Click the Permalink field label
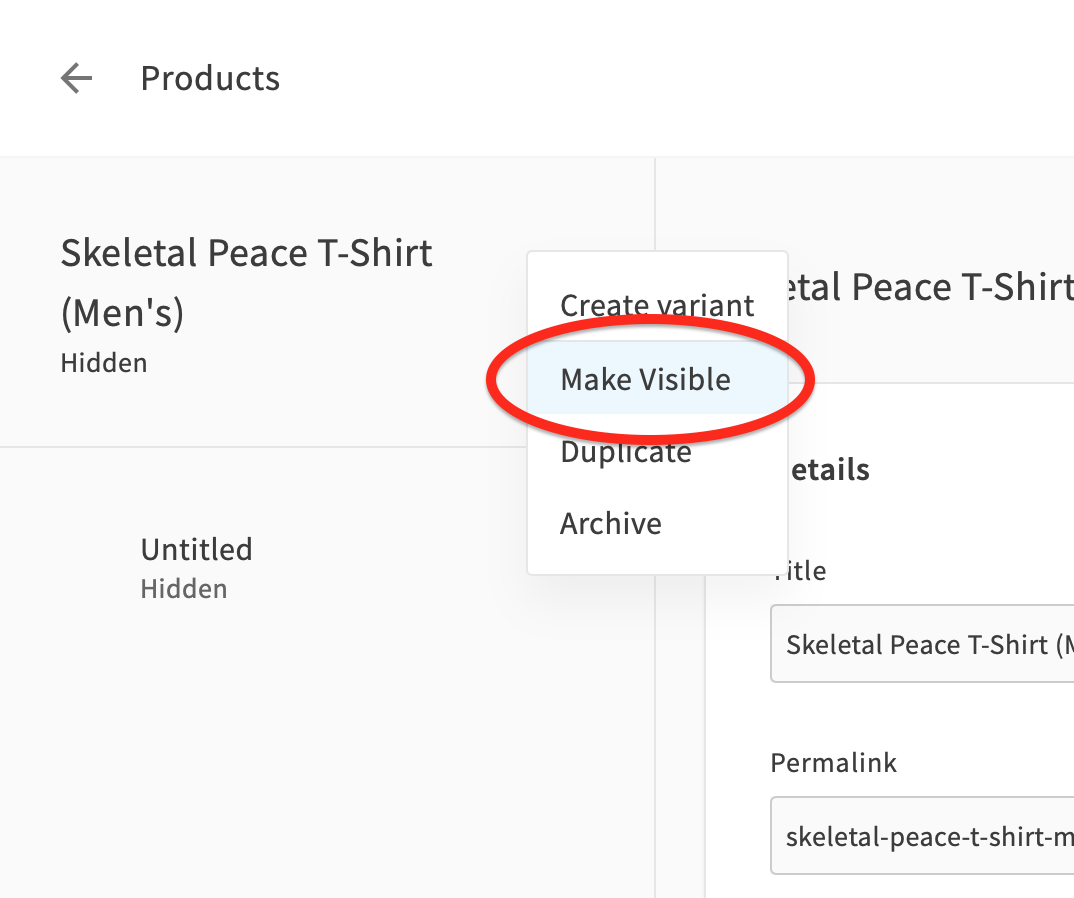 [x=833, y=762]
